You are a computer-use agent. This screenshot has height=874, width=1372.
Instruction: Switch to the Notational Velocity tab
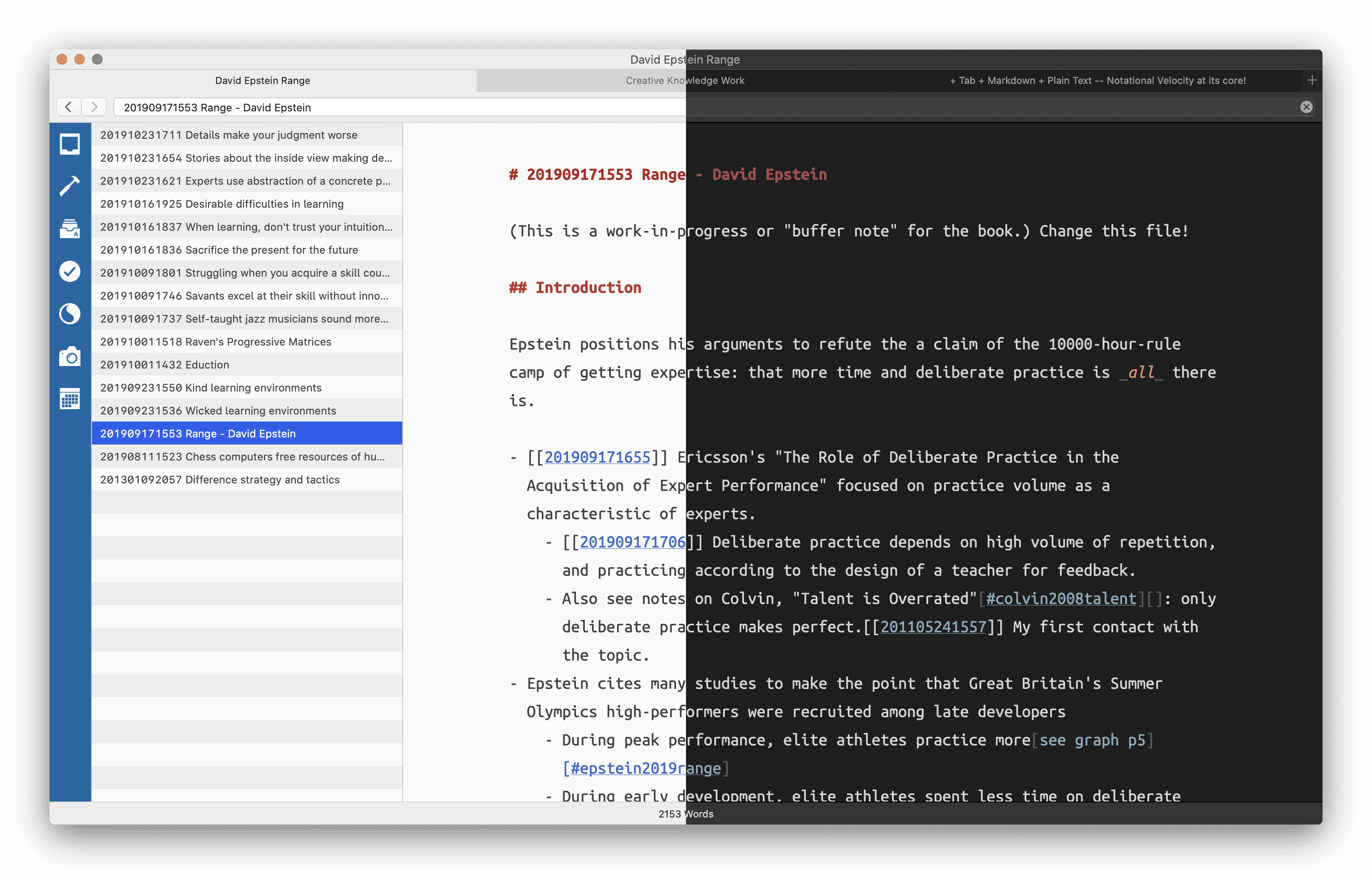(x=1098, y=80)
